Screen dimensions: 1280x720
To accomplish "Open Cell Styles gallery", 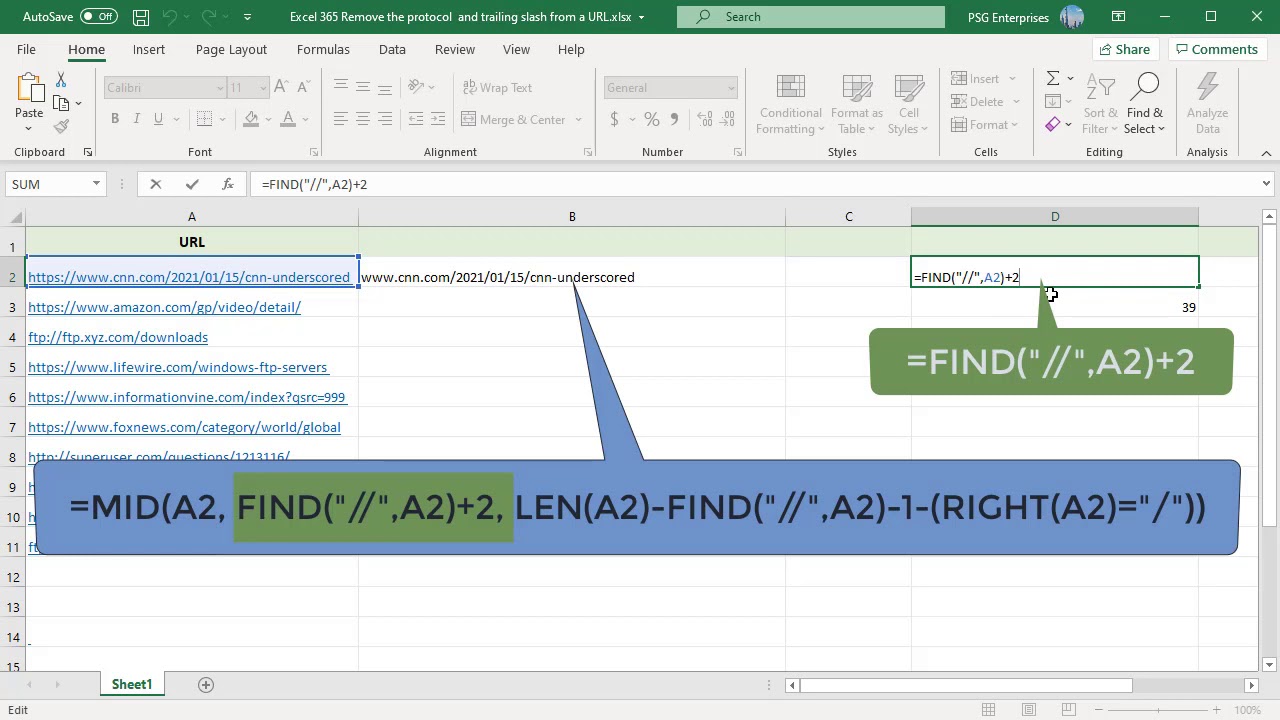I will [908, 104].
